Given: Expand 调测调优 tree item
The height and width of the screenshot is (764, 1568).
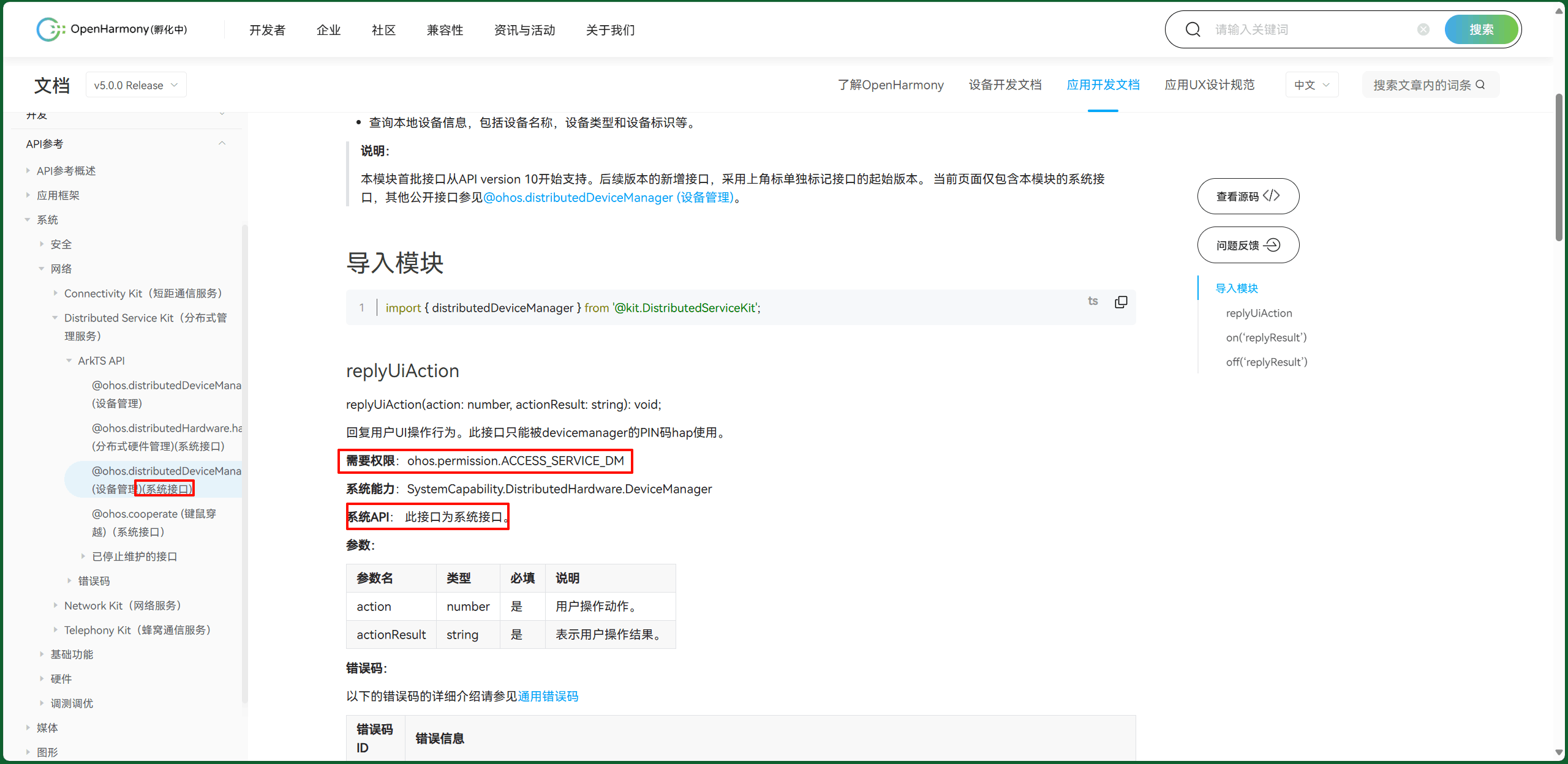Looking at the screenshot, I should [42, 703].
